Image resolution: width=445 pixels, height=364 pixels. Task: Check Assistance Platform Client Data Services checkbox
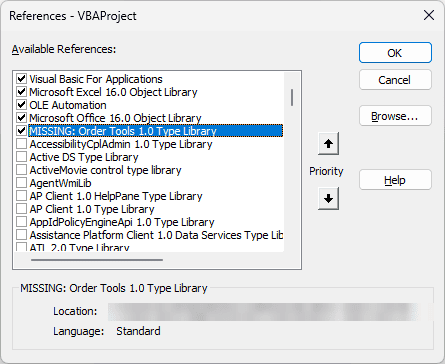pyautogui.click(x=22, y=235)
